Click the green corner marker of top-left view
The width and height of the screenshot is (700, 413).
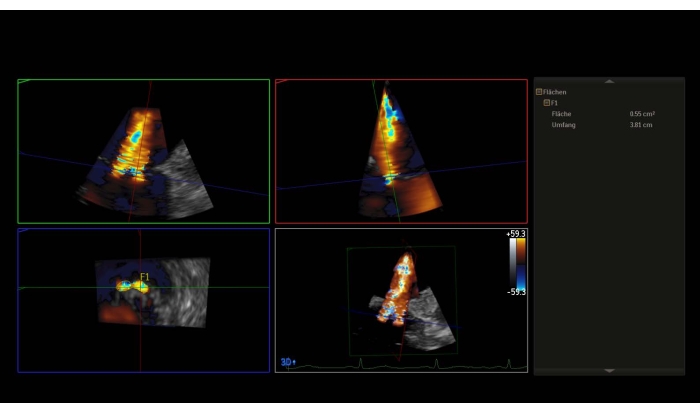[23, 82]
